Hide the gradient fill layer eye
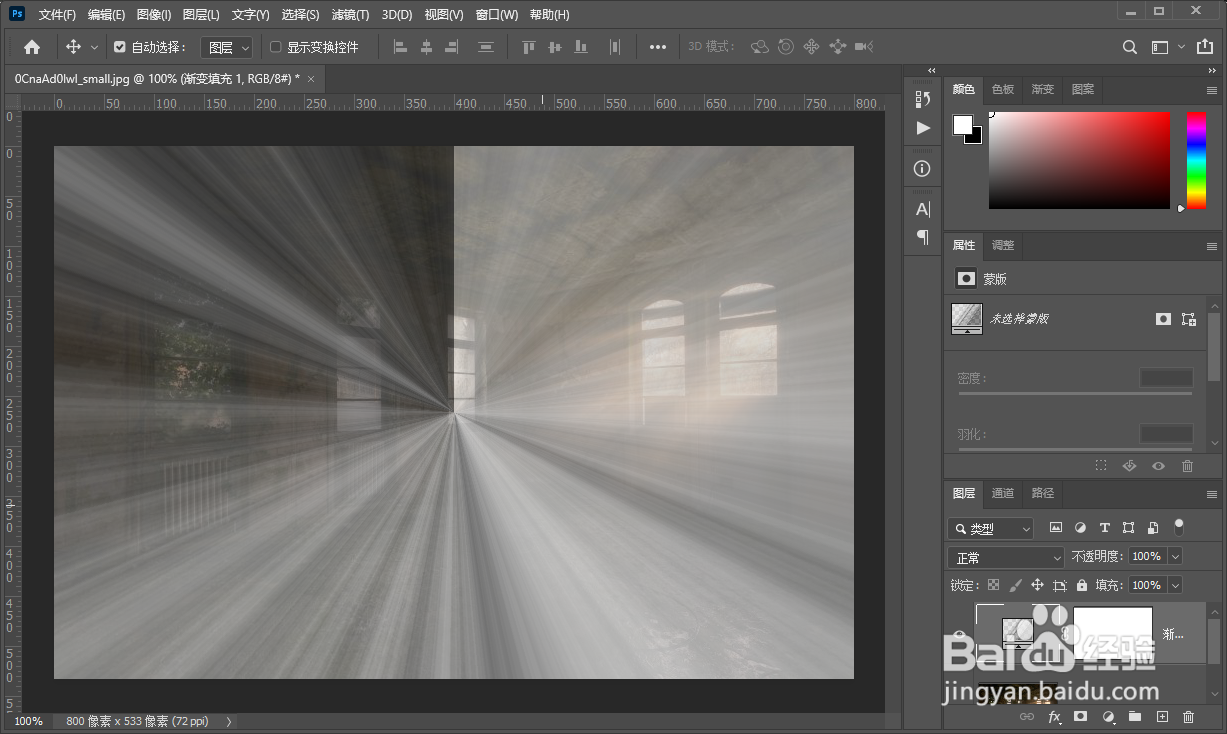 coord(959,634)
